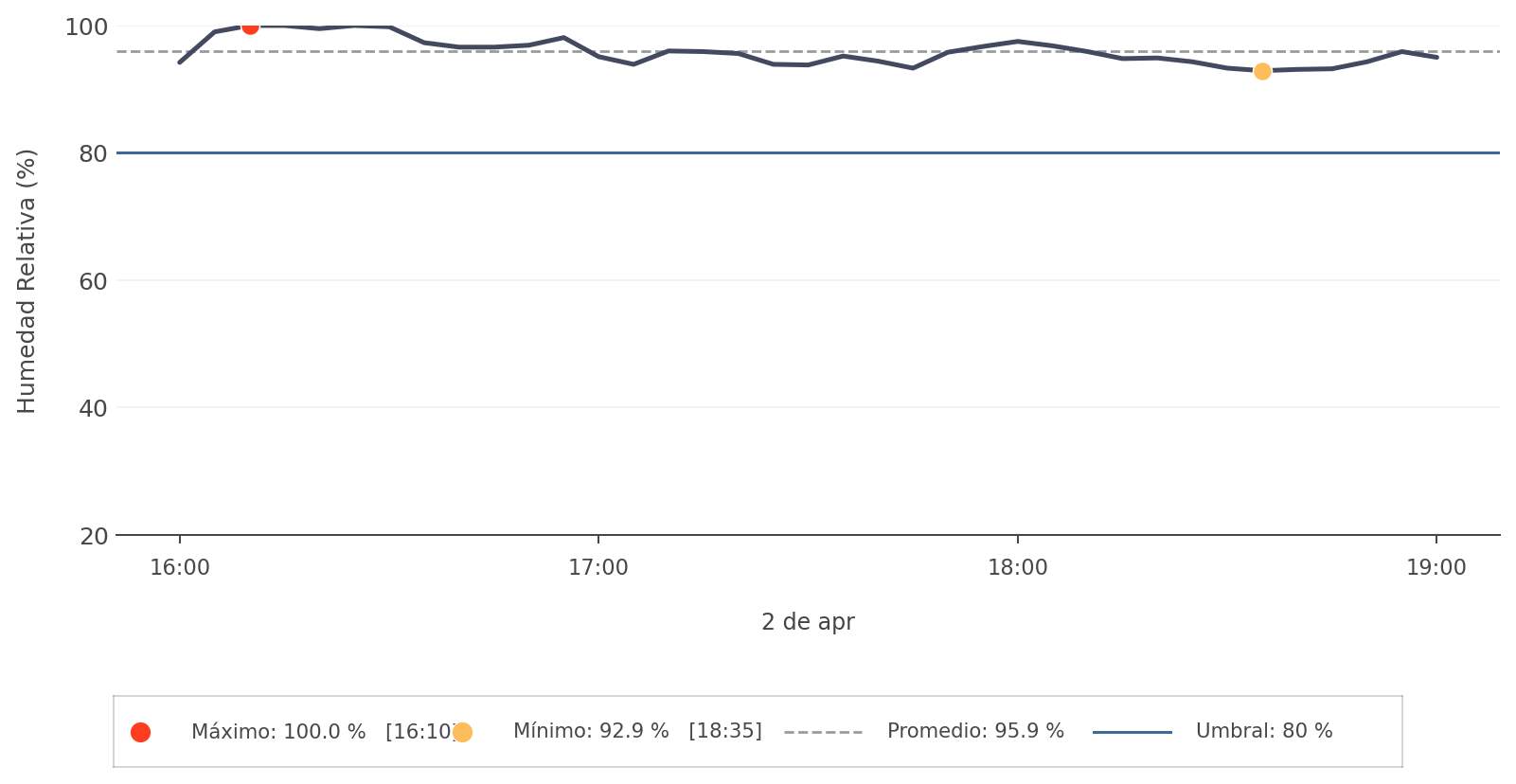Click the [18:35] timestamp in the legend
1516x784 pixels.
click(725, 732)
